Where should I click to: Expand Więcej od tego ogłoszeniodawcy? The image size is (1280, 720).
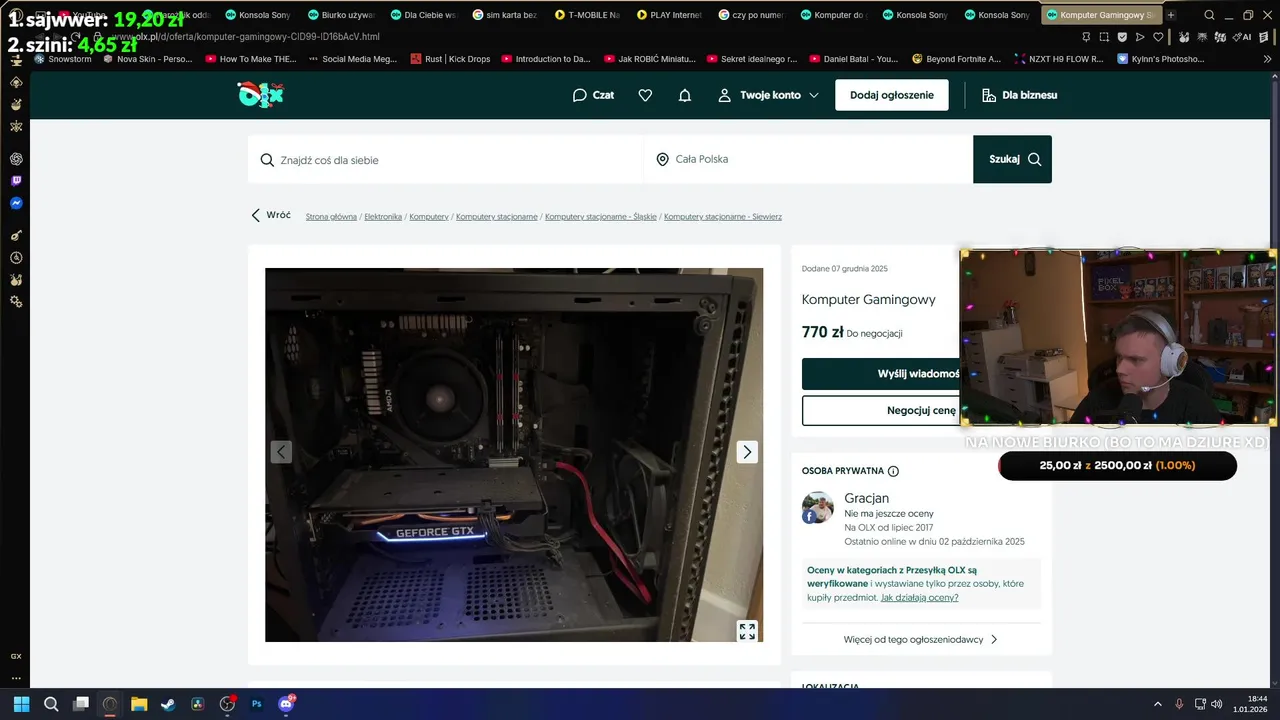click(921, 639)
